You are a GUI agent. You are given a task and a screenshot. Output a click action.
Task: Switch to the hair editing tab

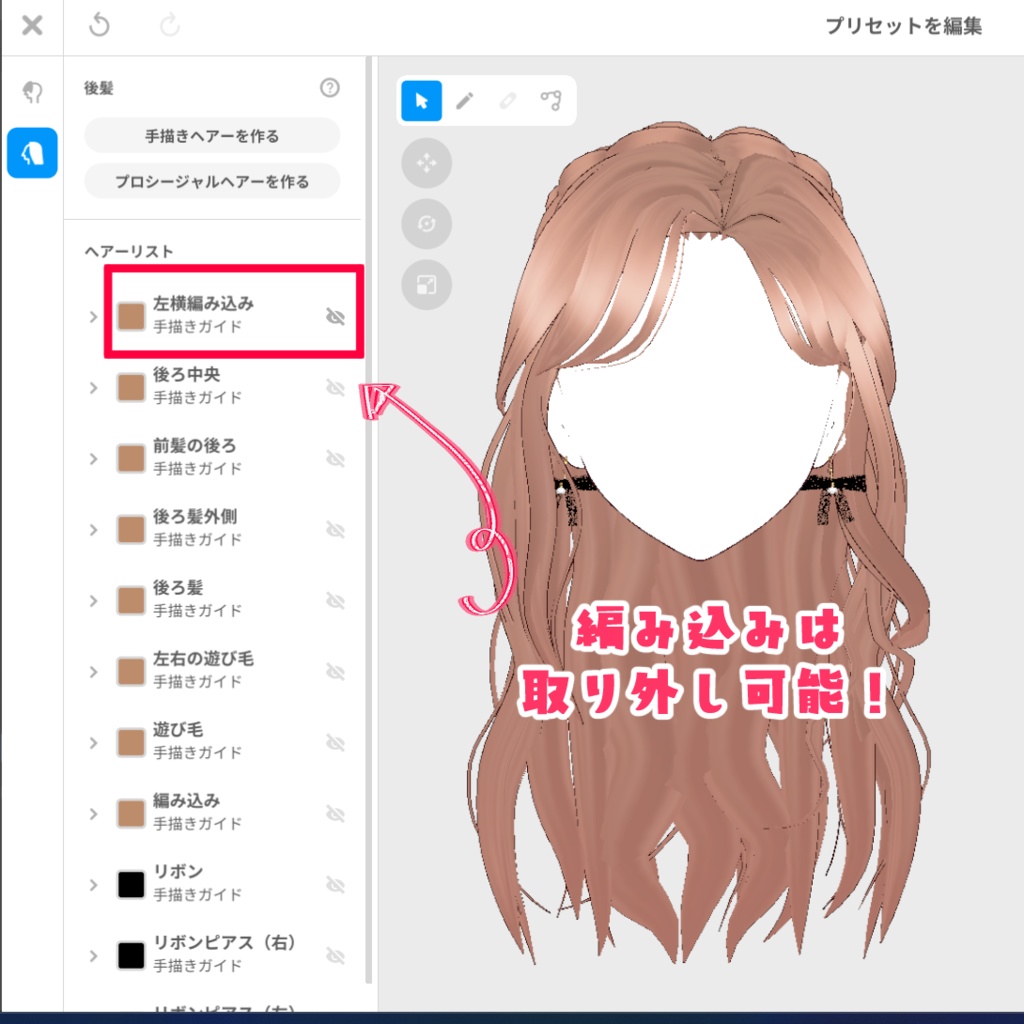32,152
